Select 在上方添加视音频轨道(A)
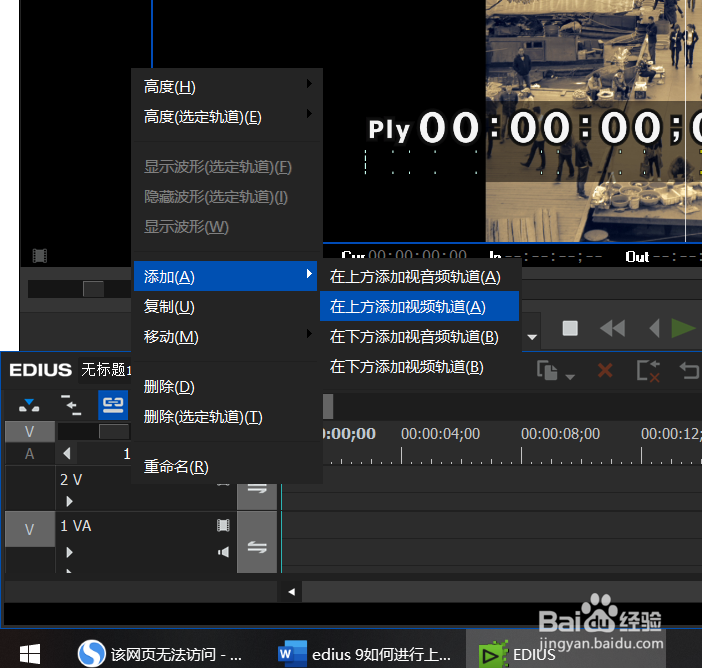 [419, 277]
